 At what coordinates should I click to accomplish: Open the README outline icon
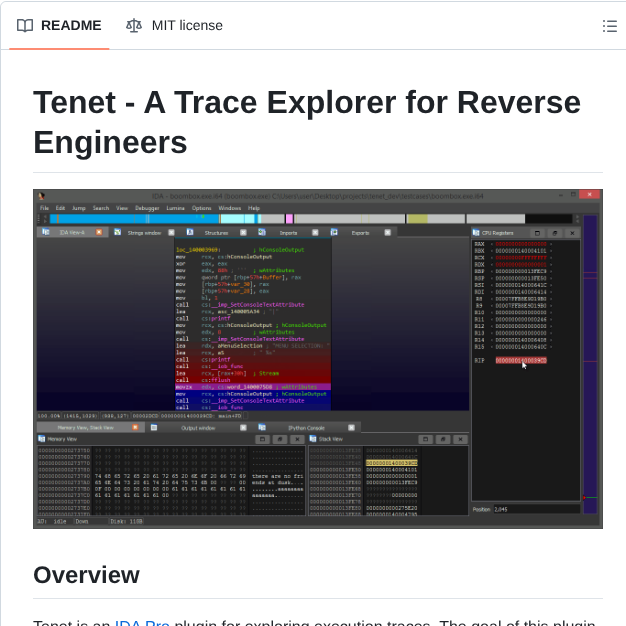click(x=609, y=26)
